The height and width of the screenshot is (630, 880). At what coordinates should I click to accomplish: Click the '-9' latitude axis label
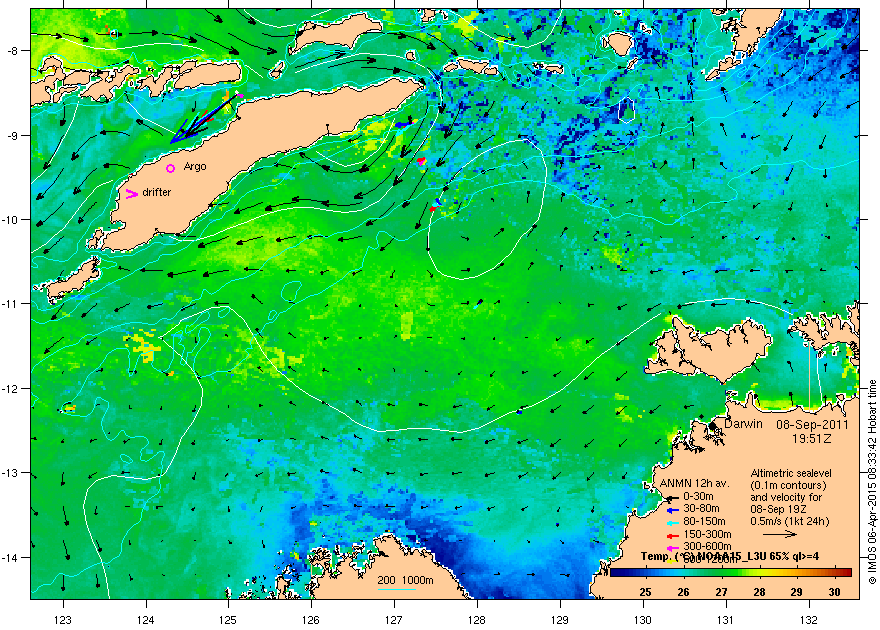tap(12, 136)
